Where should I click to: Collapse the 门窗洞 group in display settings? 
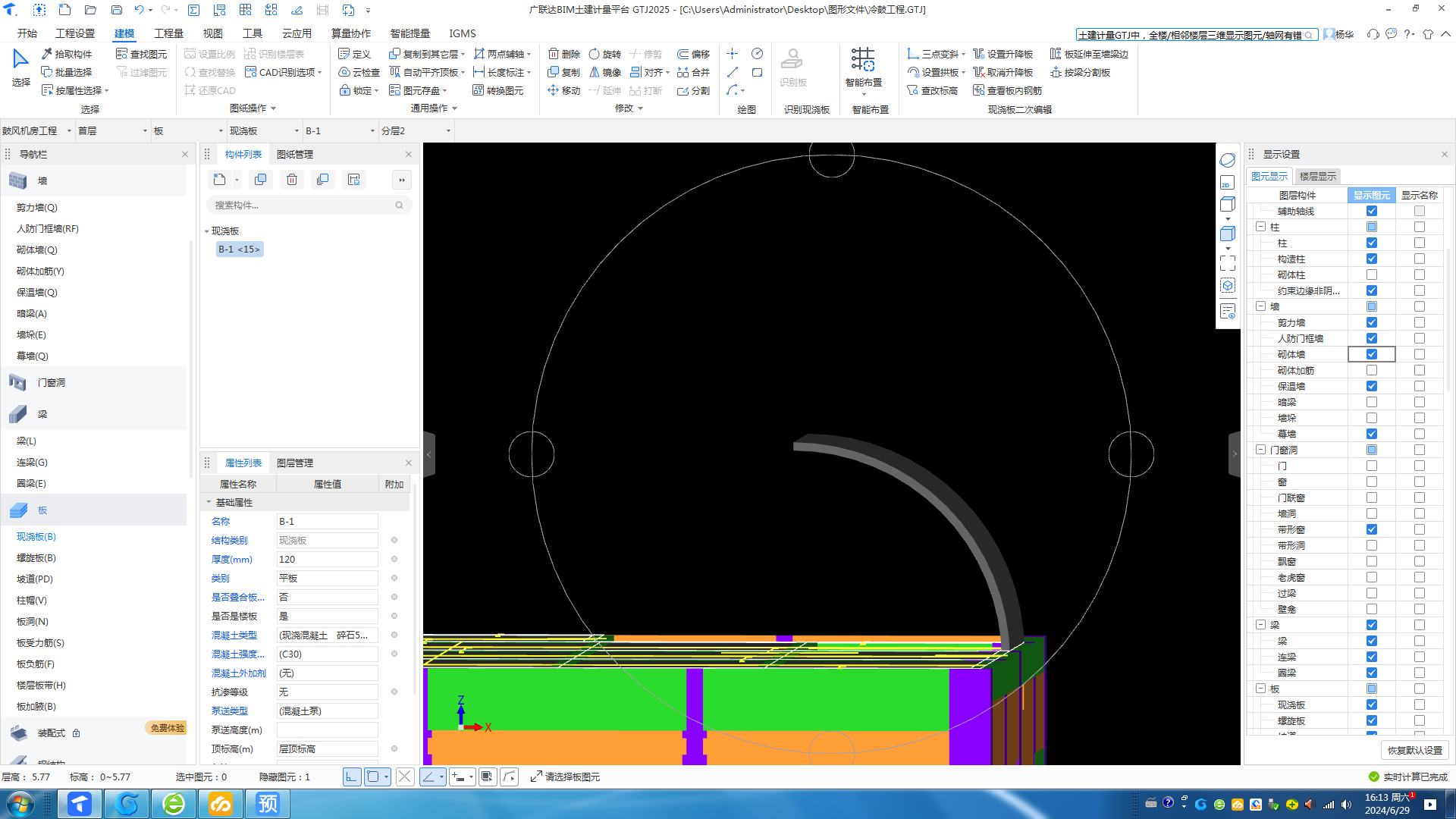1260,450
